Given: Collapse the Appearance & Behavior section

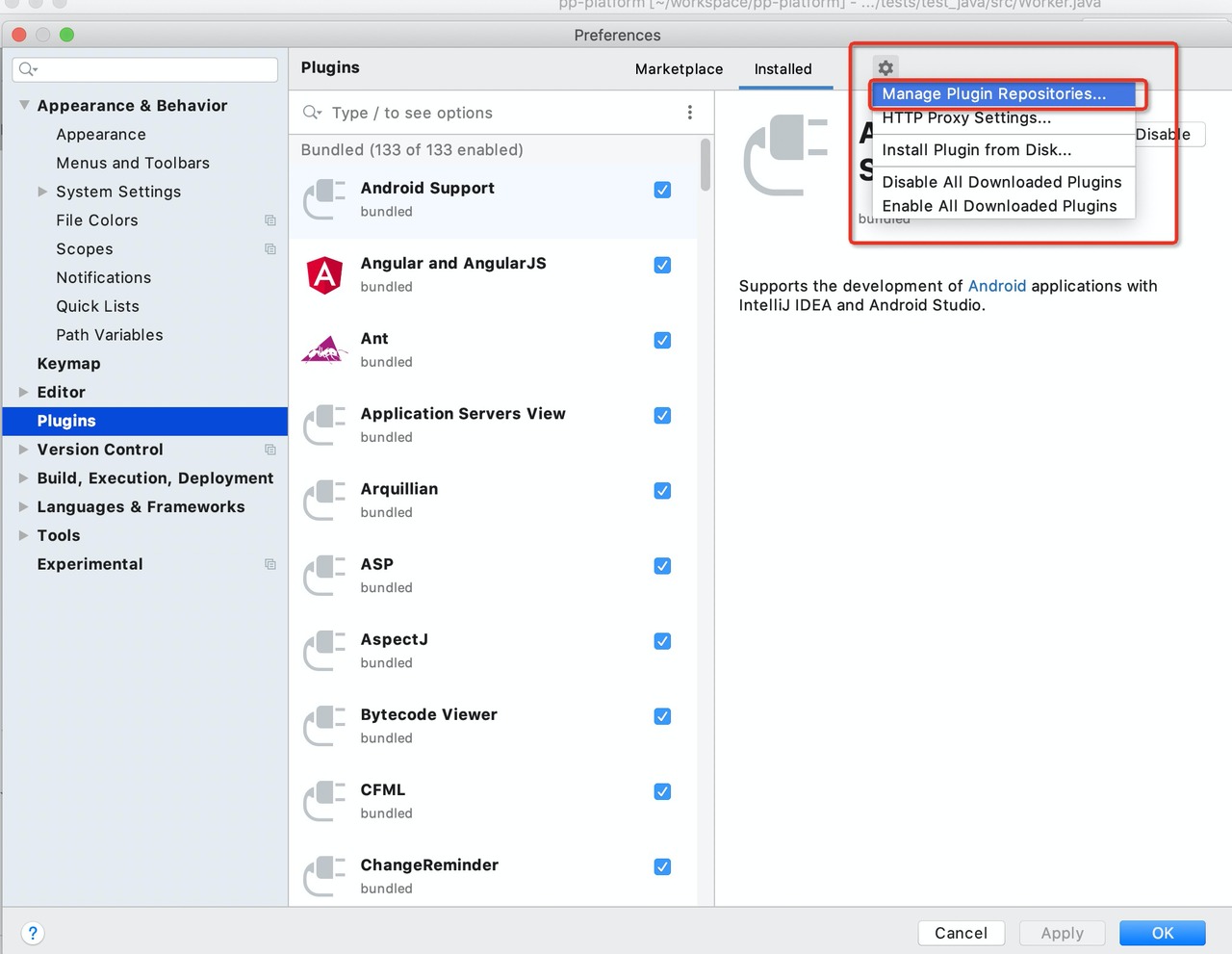Looking at the screenshot, I should tap(24, 105).
